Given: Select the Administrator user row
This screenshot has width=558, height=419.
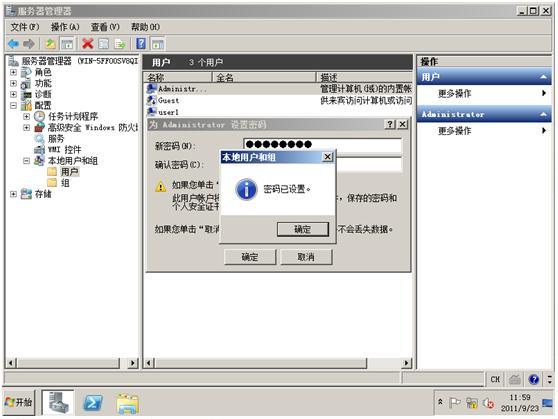Looking at the screenshot, I should [x=279, y=89].
